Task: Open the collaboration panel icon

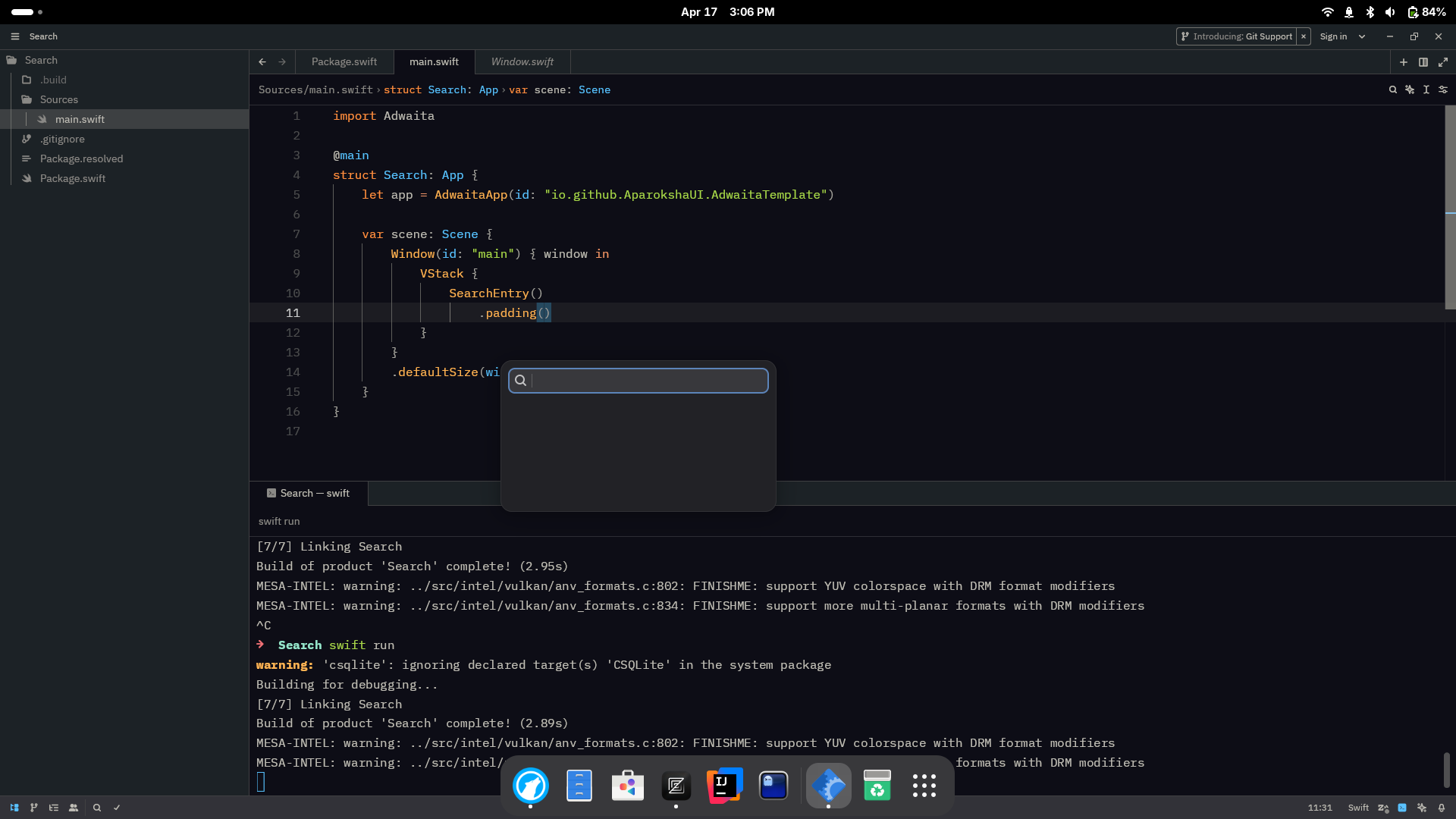Action: (x=74, y=808)
